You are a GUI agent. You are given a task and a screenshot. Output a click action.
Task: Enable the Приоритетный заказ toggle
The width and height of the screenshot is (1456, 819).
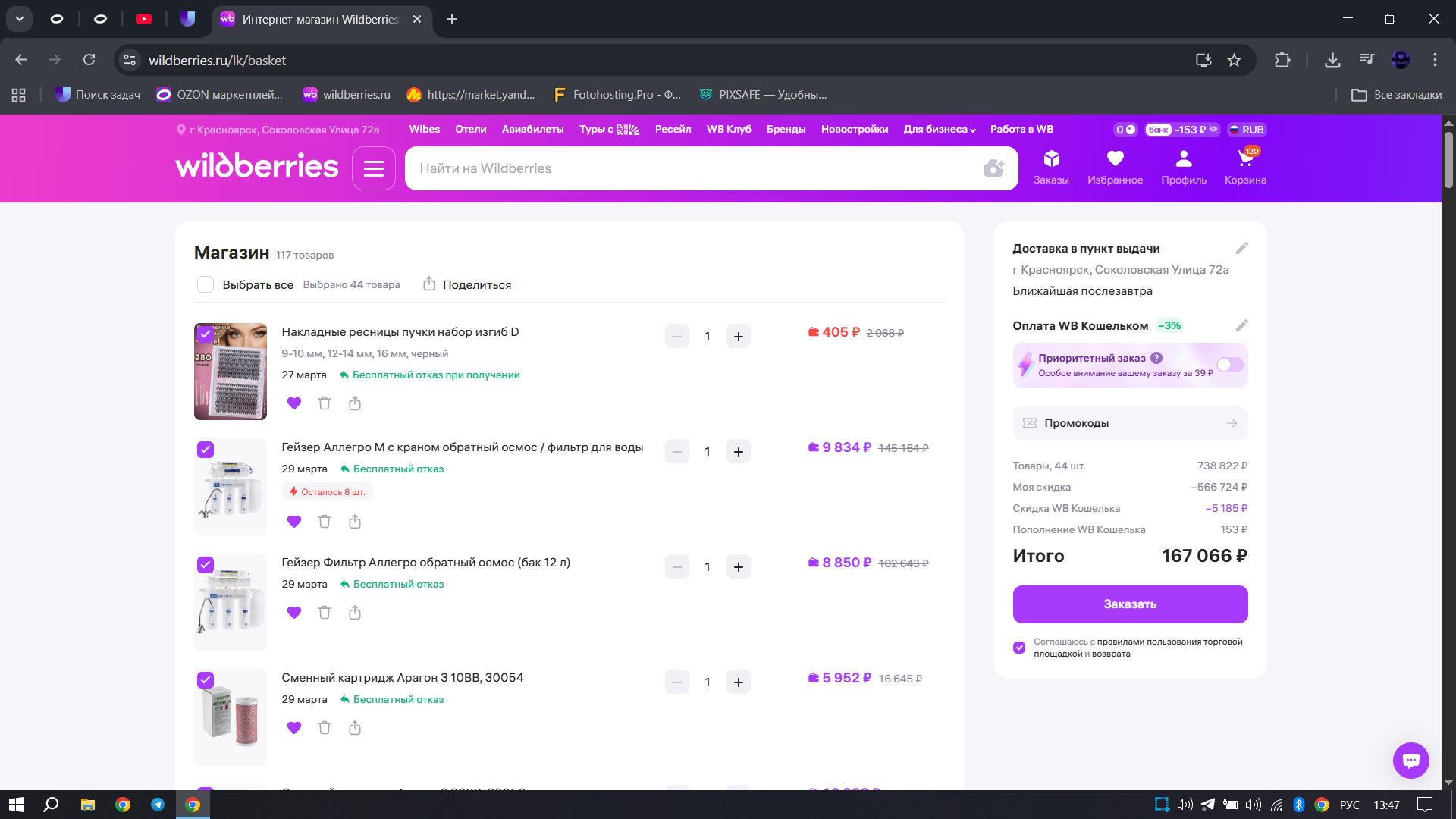[1229, 366]
